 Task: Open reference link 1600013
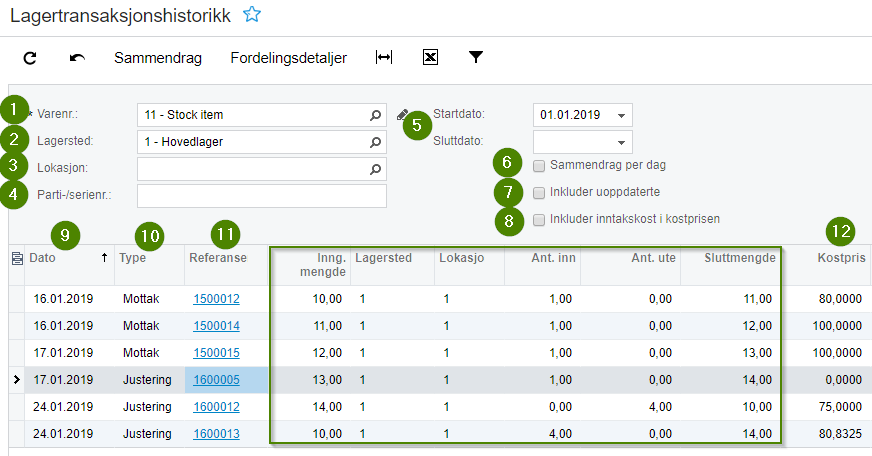pos(216,434)
